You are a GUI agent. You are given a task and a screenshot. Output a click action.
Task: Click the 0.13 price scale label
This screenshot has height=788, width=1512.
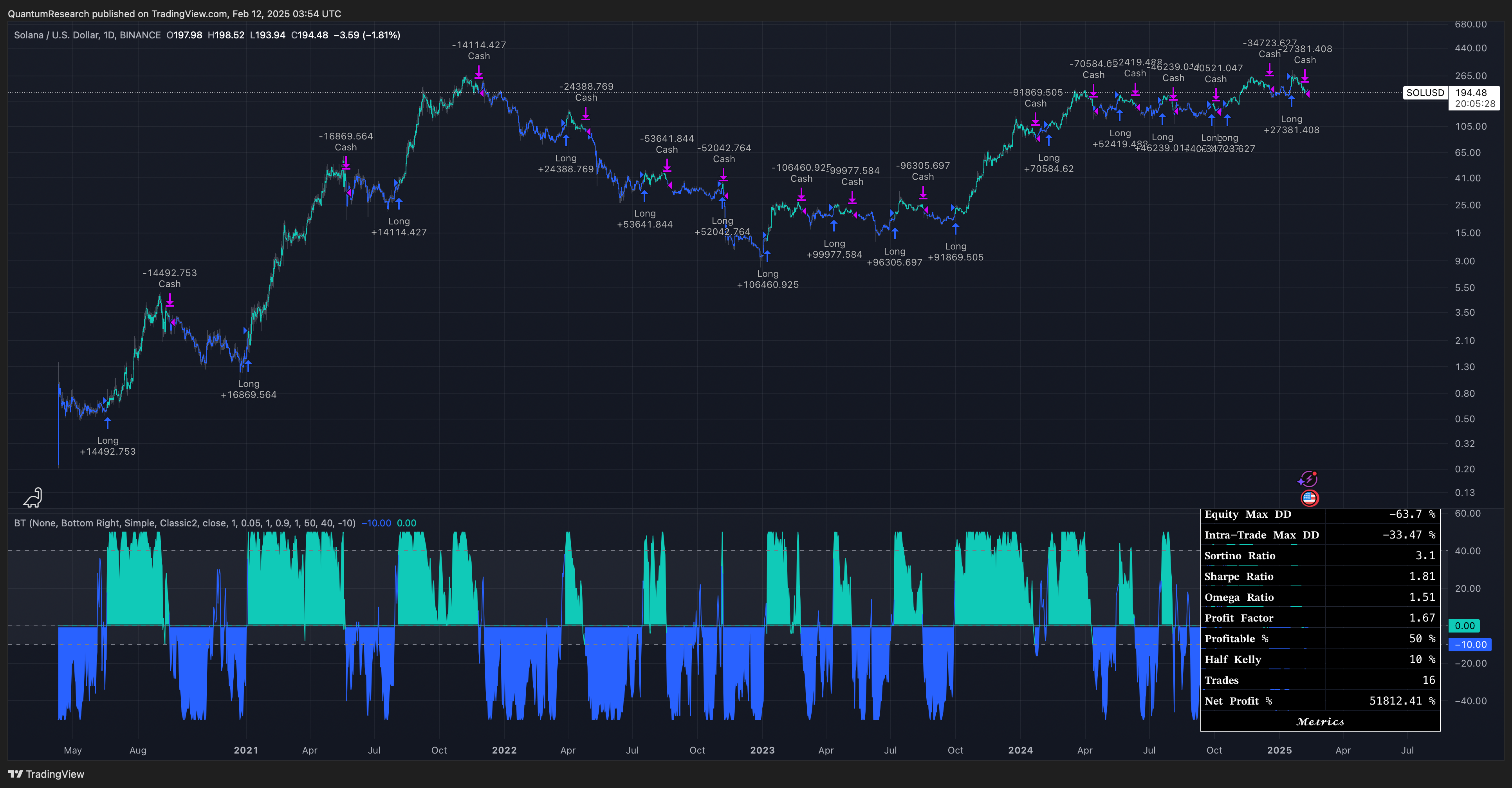click(1465, 493)
